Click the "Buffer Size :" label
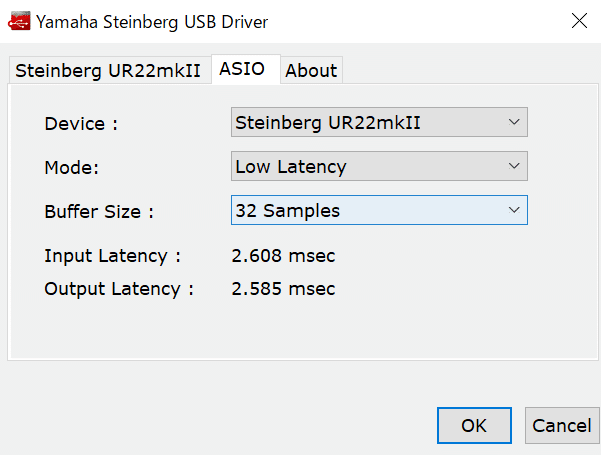 pyautogui.click(x=99, y=212)
